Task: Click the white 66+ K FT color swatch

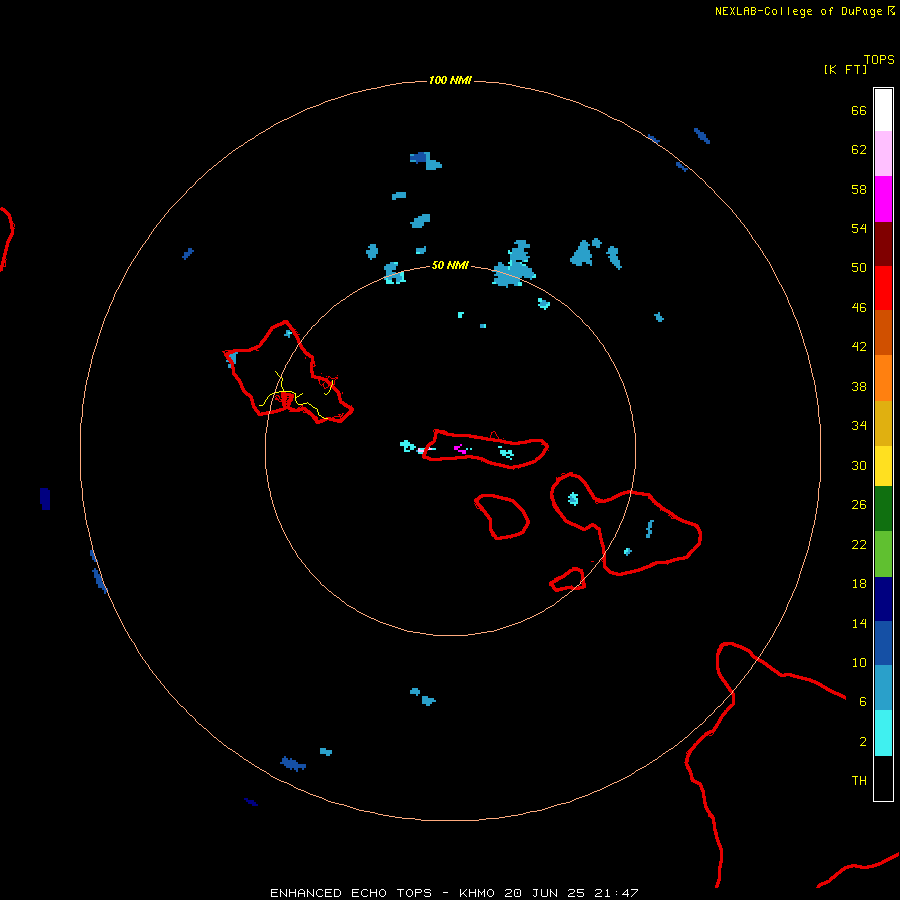Action: 883,110
